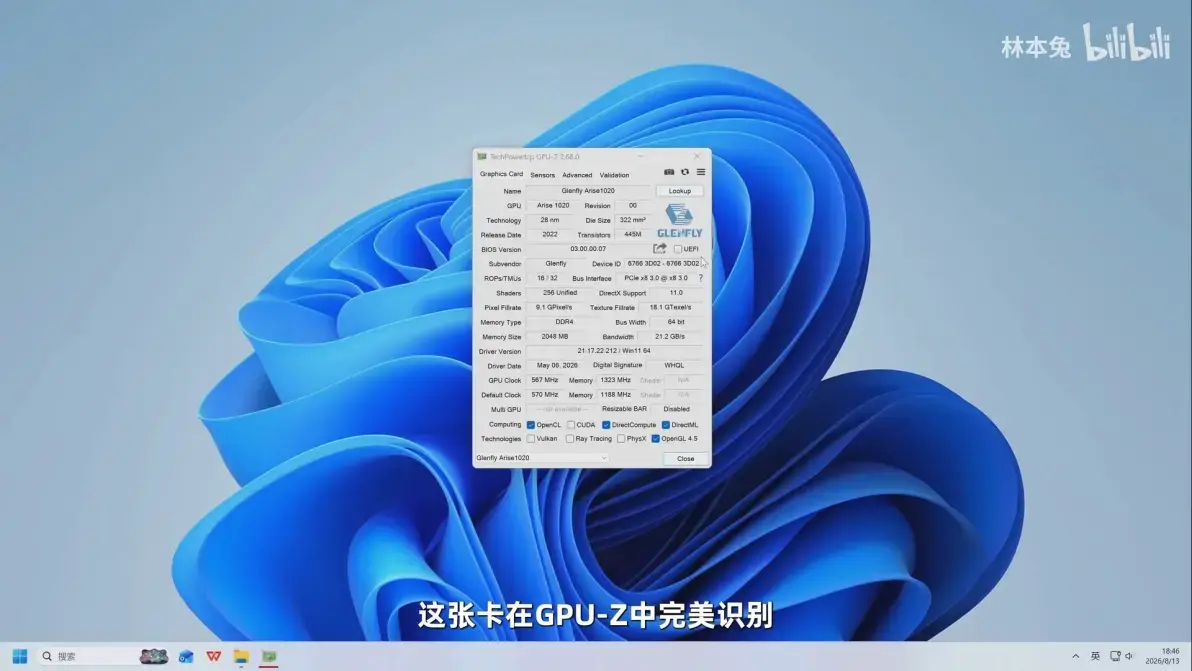Click the Device ID value field
The image size is (1192, 671).
coord(663,264)
